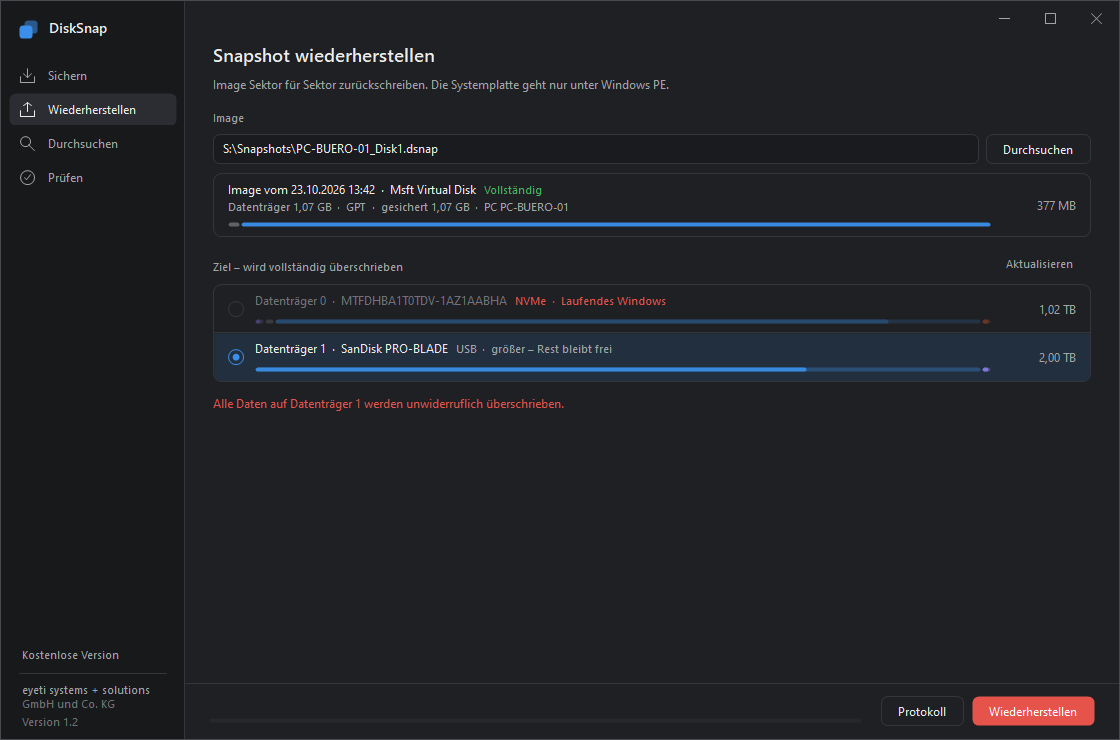The image size is (1120, 740).
Task: Click the "eyeti systems + solutions" text
Action: point(86,690)
